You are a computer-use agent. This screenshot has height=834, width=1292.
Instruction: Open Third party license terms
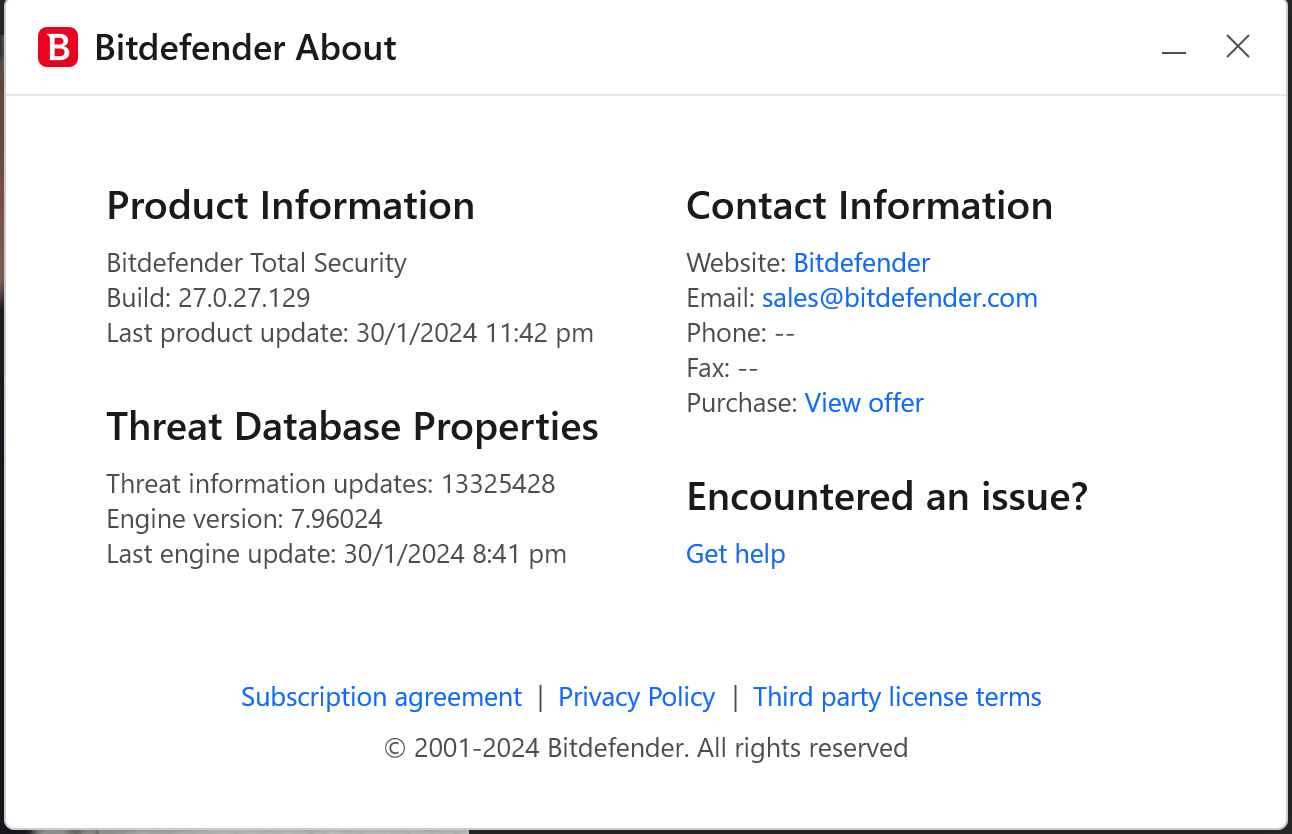[897, 697]
